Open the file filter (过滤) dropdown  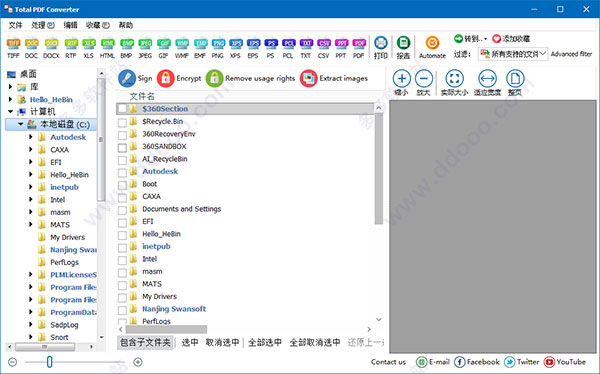click(x=513, y=54)
